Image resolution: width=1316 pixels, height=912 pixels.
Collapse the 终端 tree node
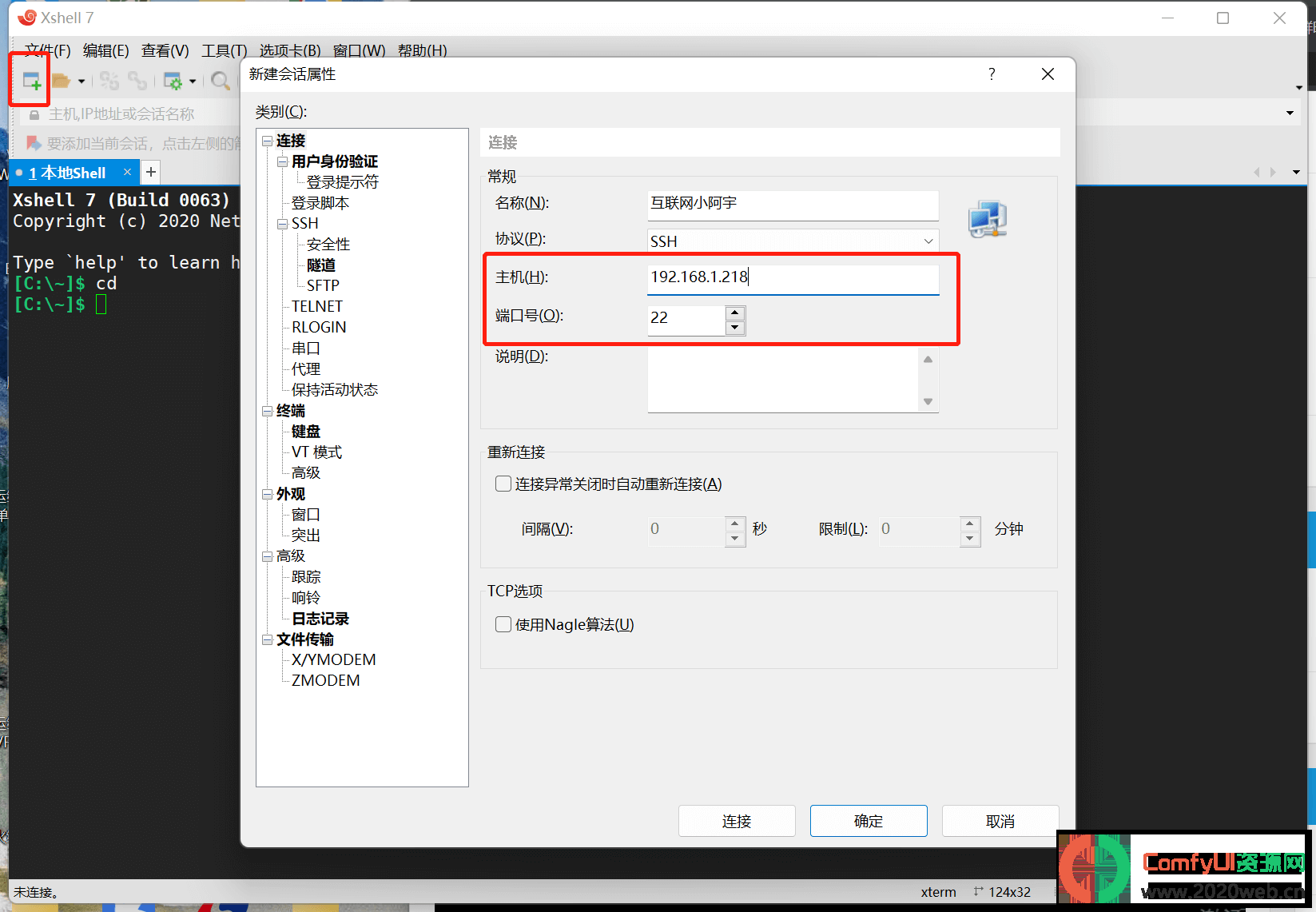click(267, 411)
